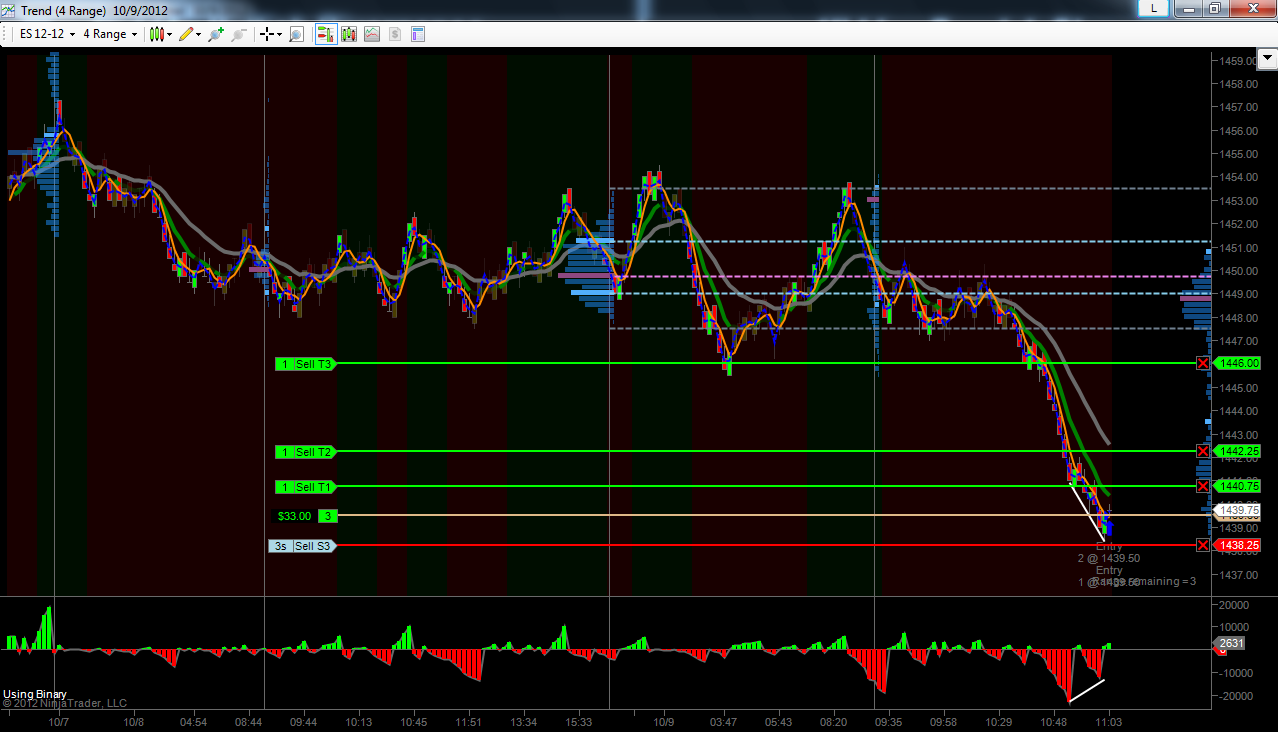This screenshot has height=732, width=1278.
Task: Click quantity 1 box on Sell T3
Action: 284,364
